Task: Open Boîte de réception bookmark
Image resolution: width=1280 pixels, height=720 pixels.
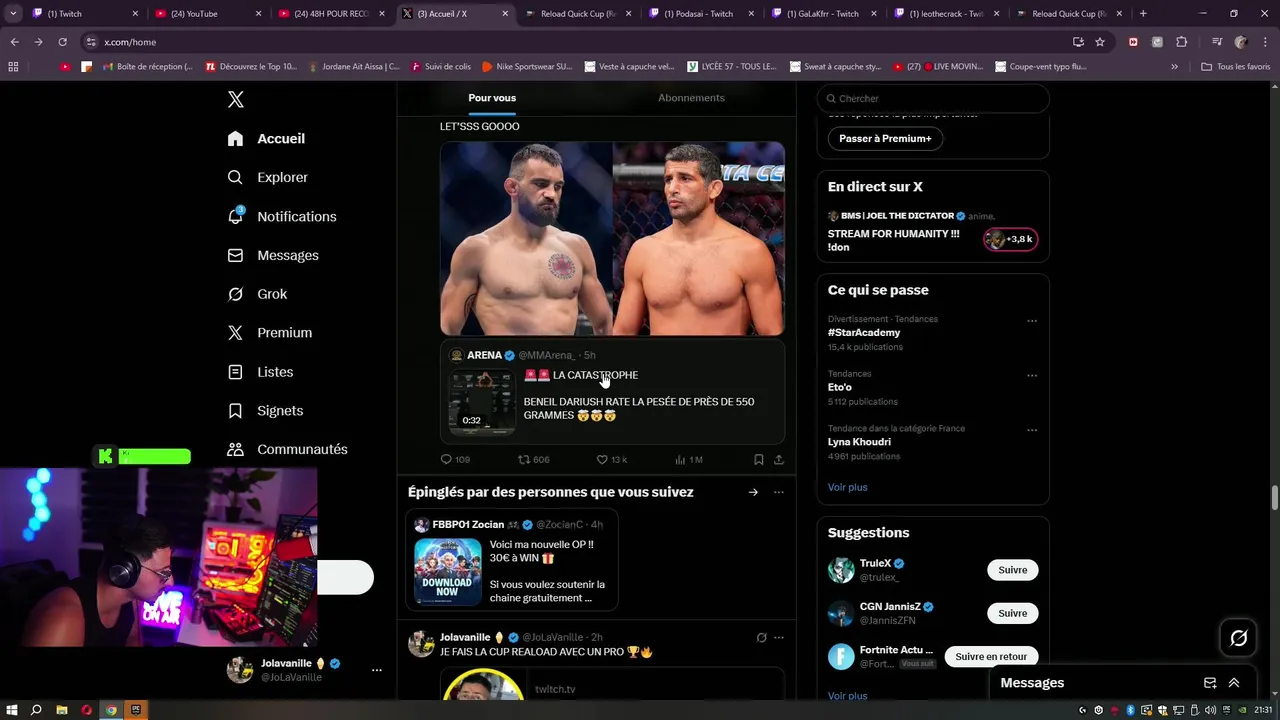Action: pyautogui.click(x=146, y=66)
